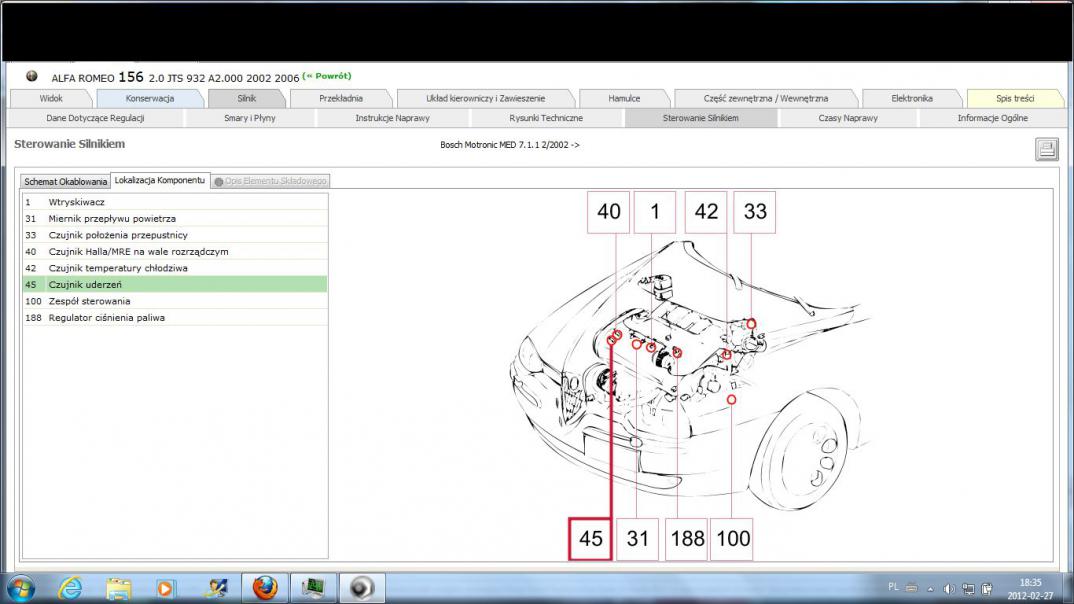Open the Widok tab

coord(51,99)
